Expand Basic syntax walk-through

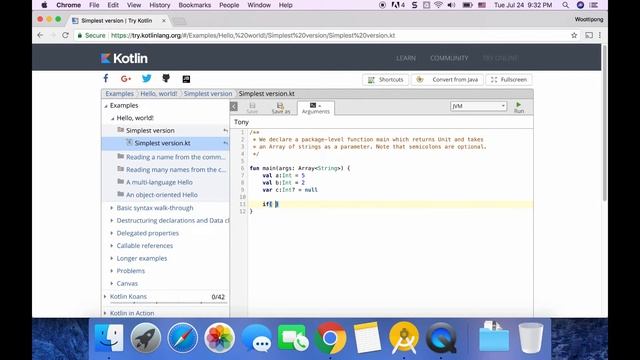[112, 208]
